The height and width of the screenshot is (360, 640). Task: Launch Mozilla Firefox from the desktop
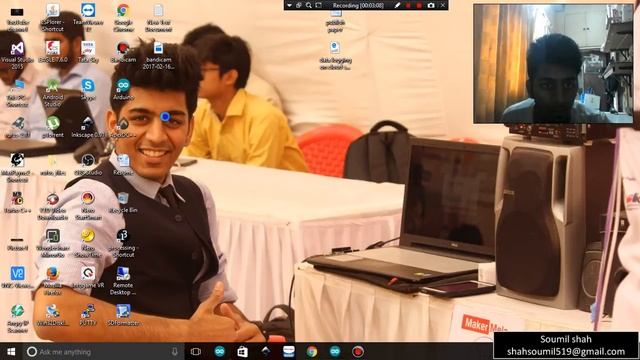53,280
